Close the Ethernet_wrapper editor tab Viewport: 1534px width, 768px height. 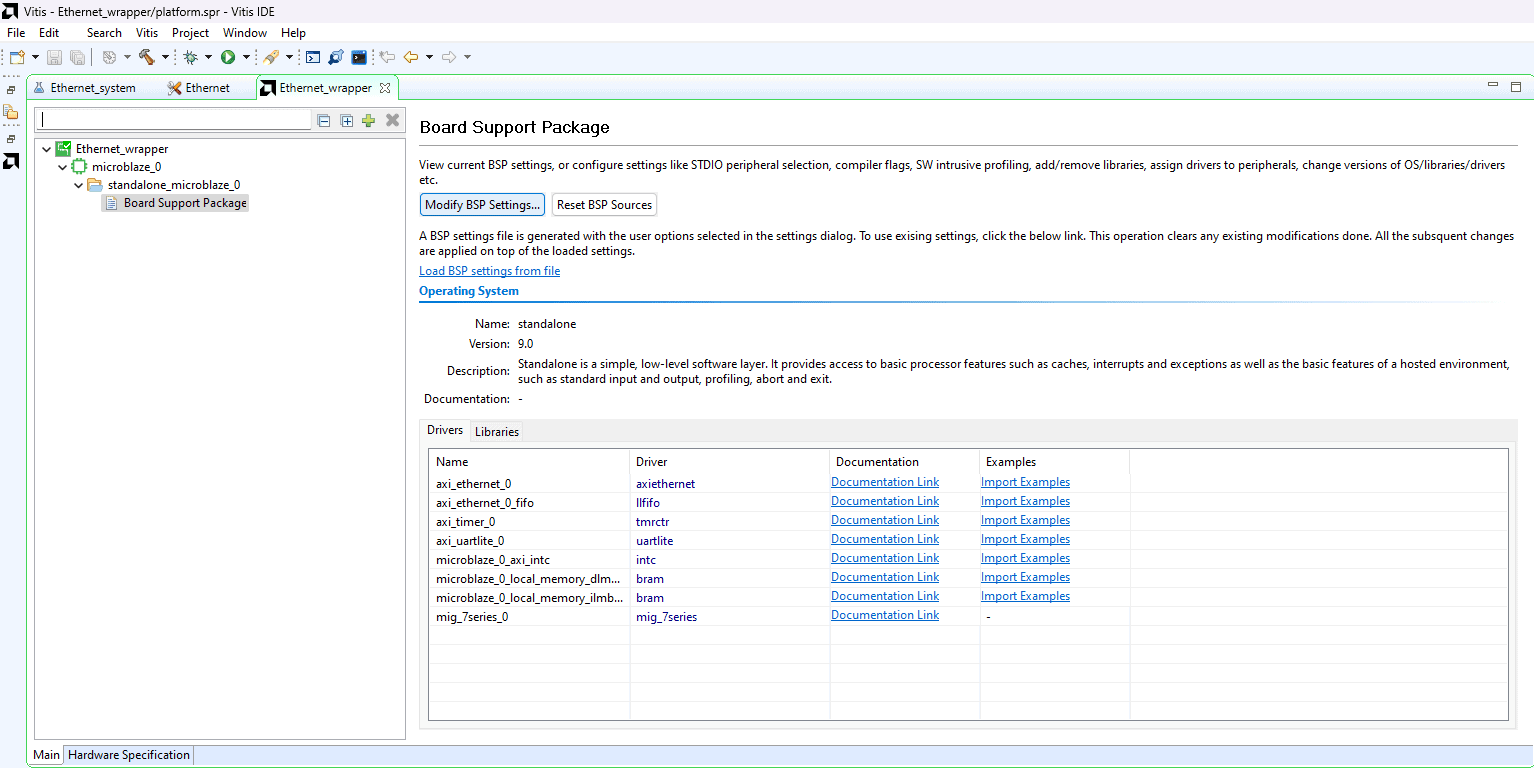pos(385,88)
